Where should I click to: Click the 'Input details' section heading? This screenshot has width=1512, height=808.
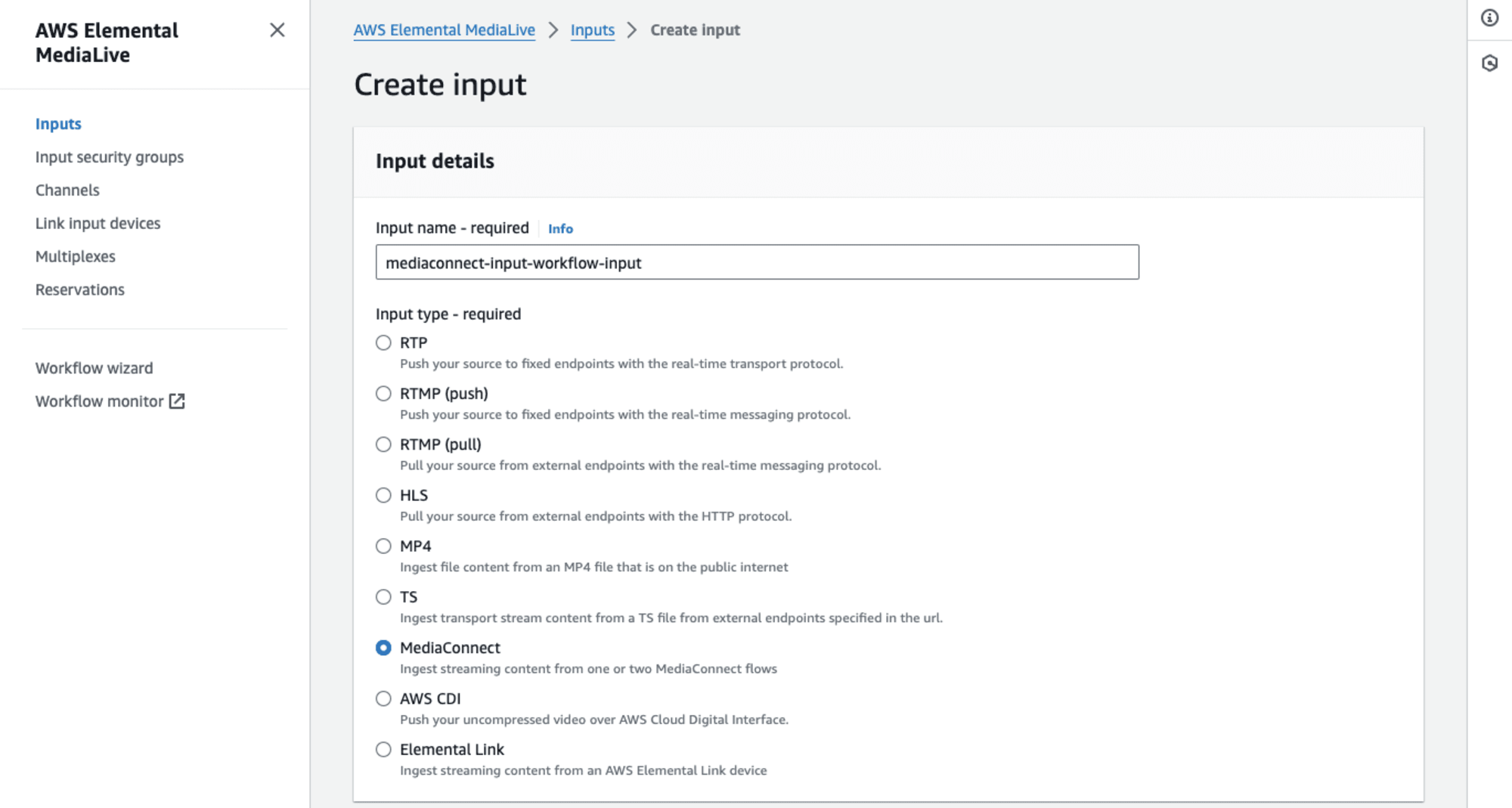435,161
